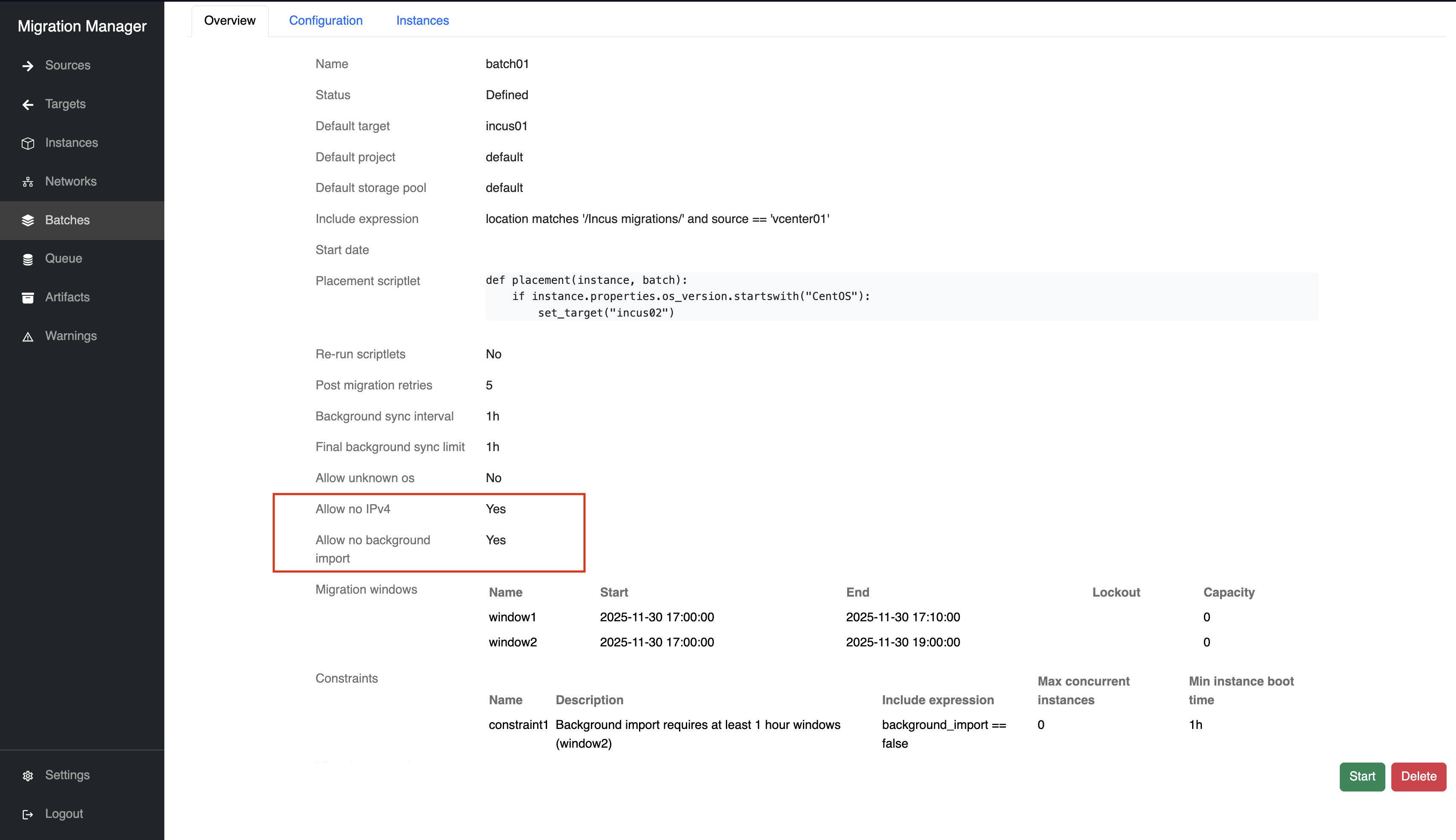This screenshot has height=840, width=1456.
Task: Click the Networks topology icon
Action: tap(28, 182)
